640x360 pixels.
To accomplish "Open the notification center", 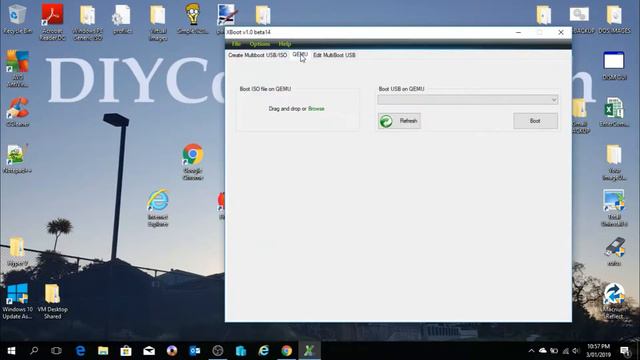I will tap(624, 351).
